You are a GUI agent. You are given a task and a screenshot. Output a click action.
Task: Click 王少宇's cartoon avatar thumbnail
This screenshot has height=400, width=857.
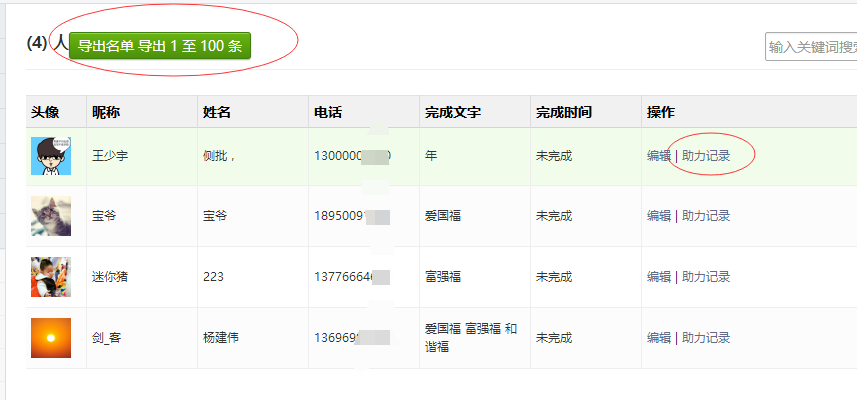tap(51, 156)
